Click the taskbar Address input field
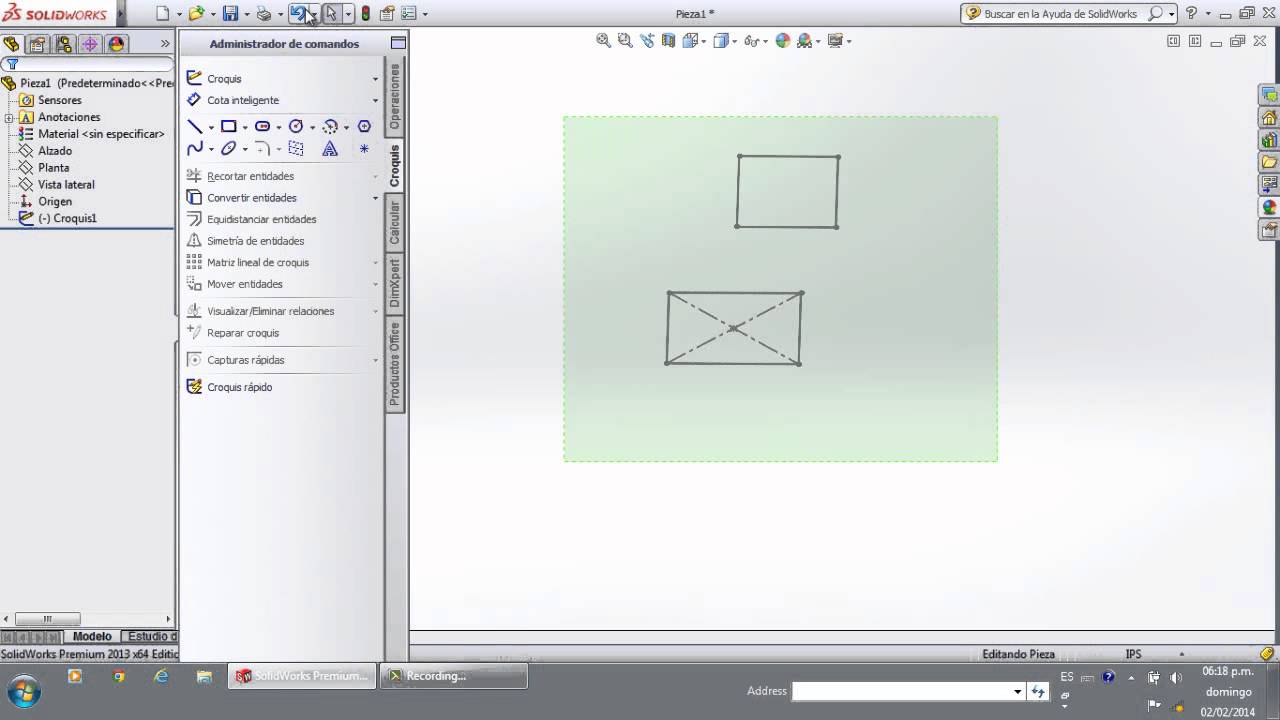This screenshot has width=1280, height=720. pyautogui.click(x=908, y=691)
